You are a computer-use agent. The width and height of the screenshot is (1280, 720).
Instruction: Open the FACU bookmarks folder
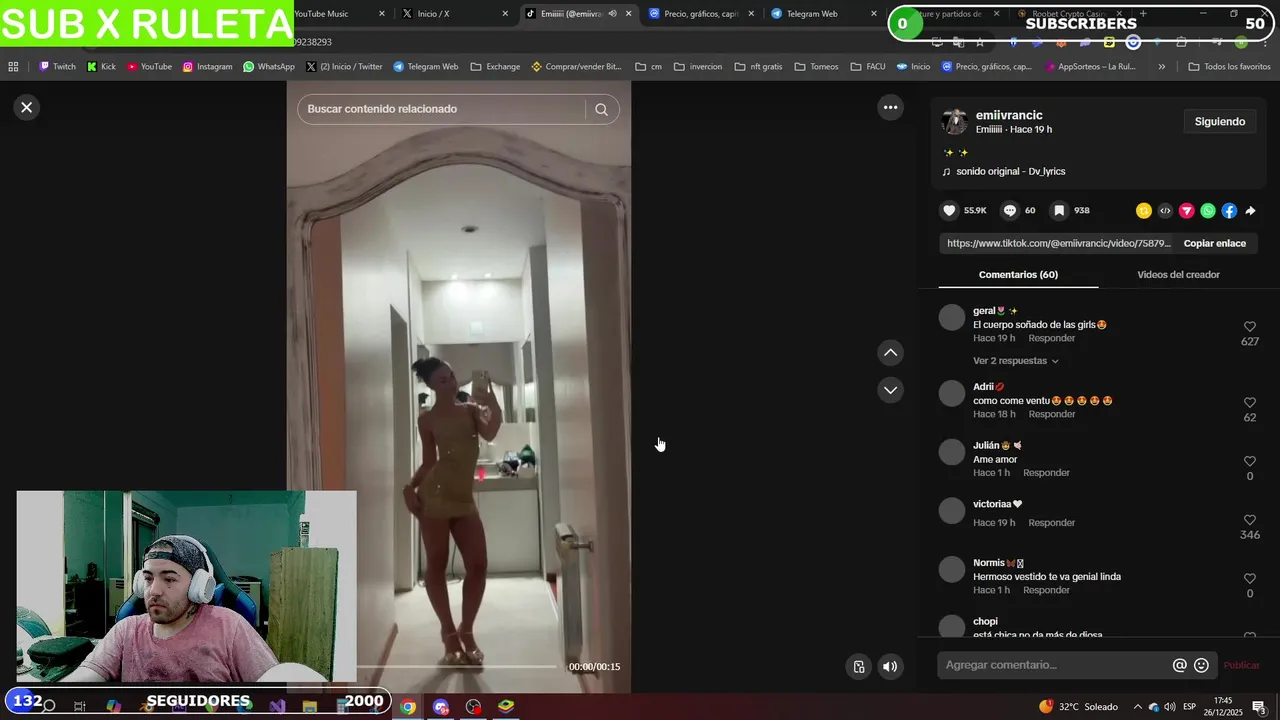868,67
